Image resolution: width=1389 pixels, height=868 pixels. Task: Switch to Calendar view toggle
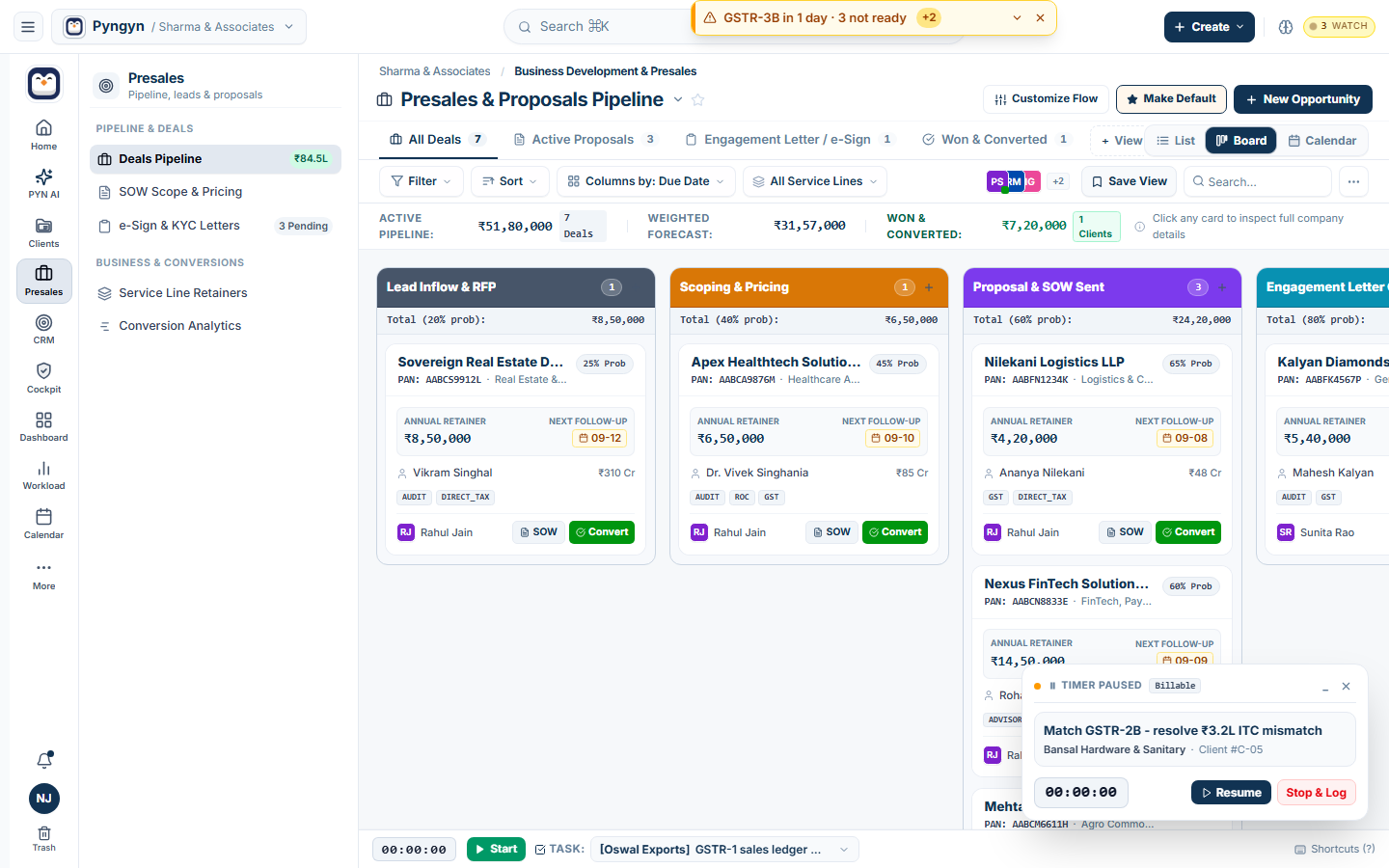tap(1322, 141)
